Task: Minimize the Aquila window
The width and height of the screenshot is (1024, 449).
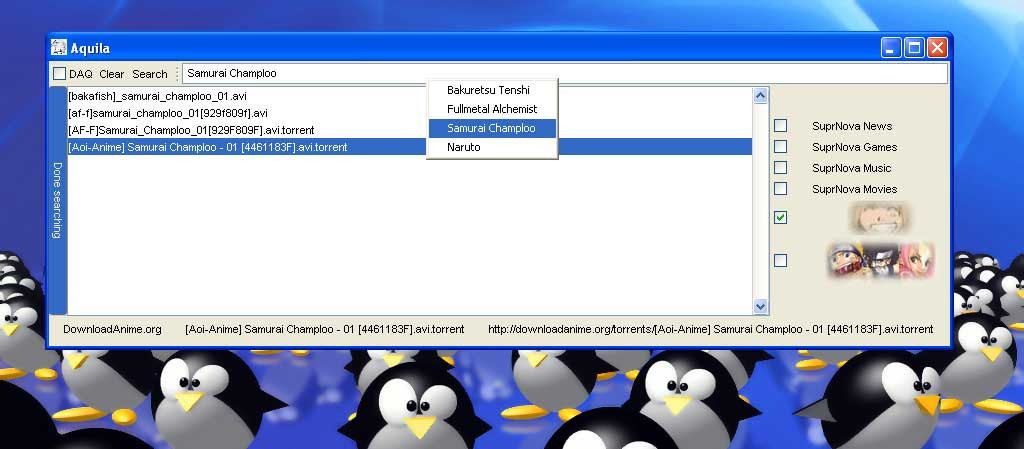Action: 891,48
